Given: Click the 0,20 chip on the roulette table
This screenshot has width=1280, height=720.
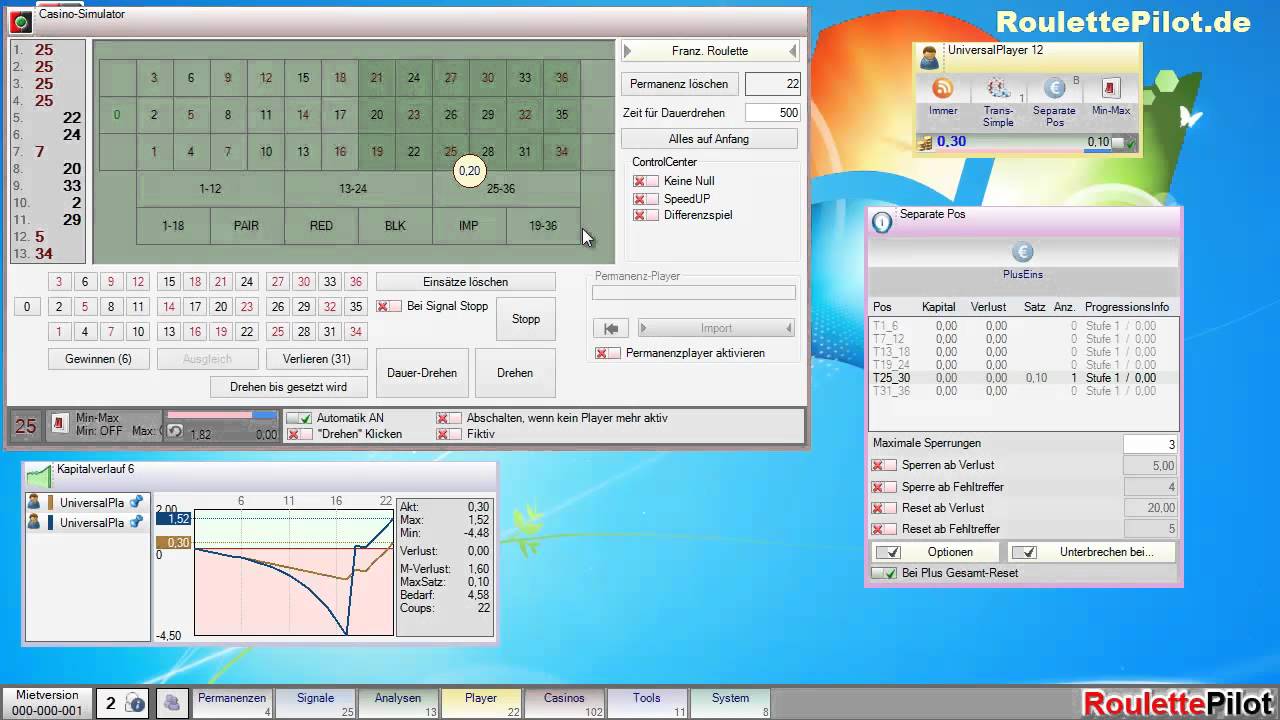Looking at the screenshot, I should pos(469,171).
